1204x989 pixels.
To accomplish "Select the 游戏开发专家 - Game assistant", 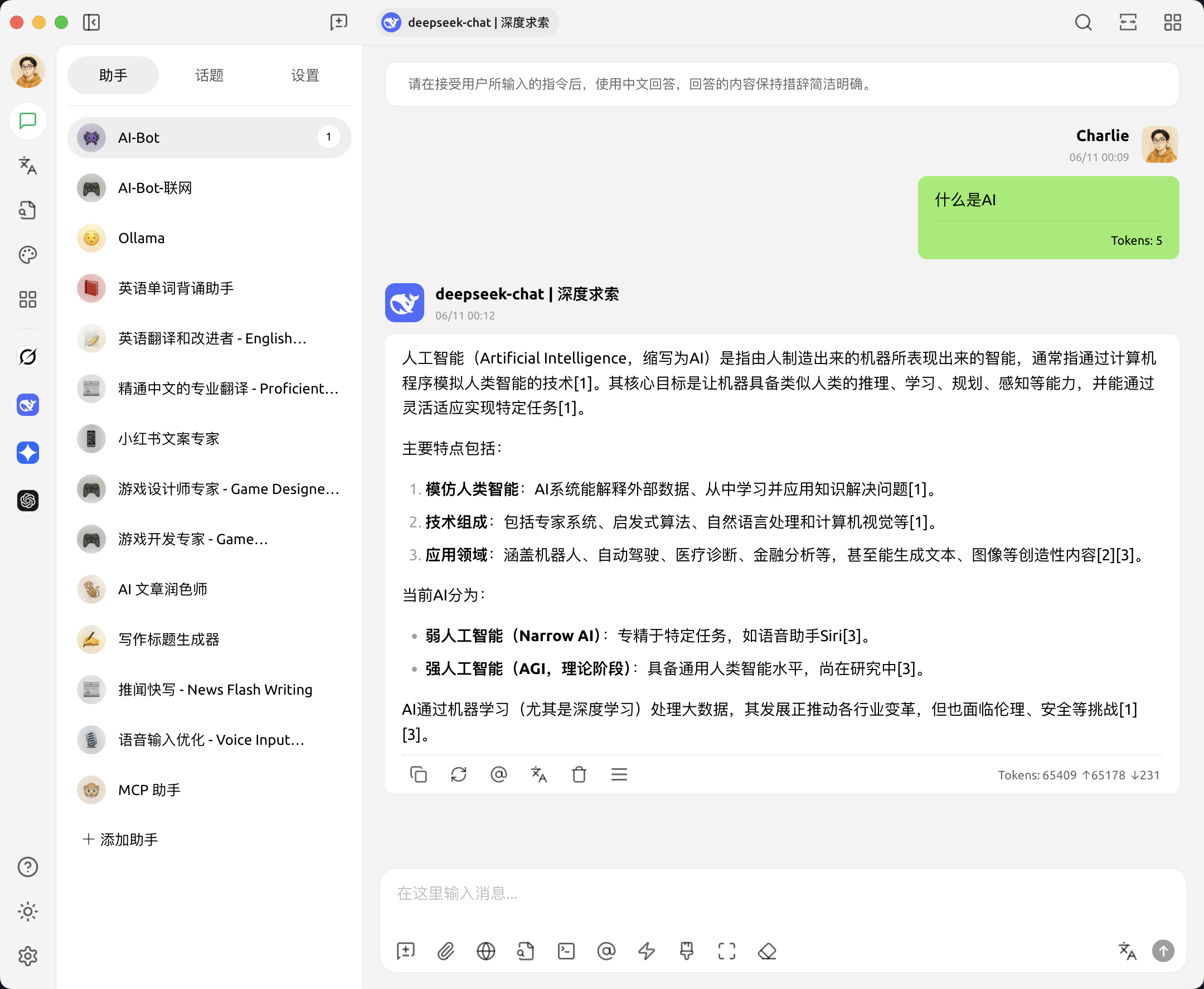I will 209,539.
